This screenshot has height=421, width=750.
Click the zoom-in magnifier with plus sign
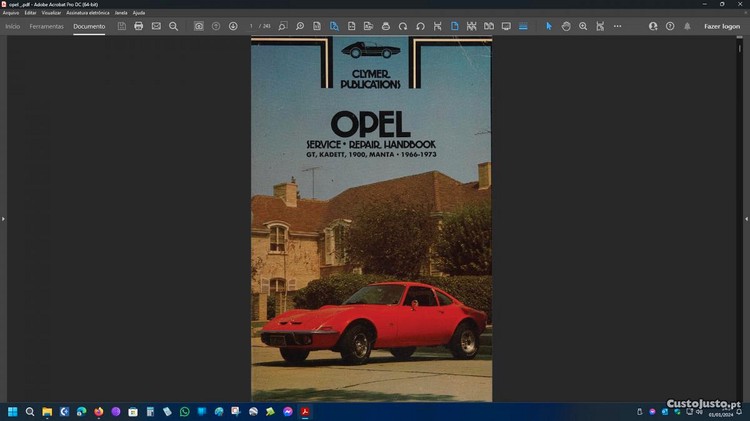pyautogui.click(x=583, y=26)
